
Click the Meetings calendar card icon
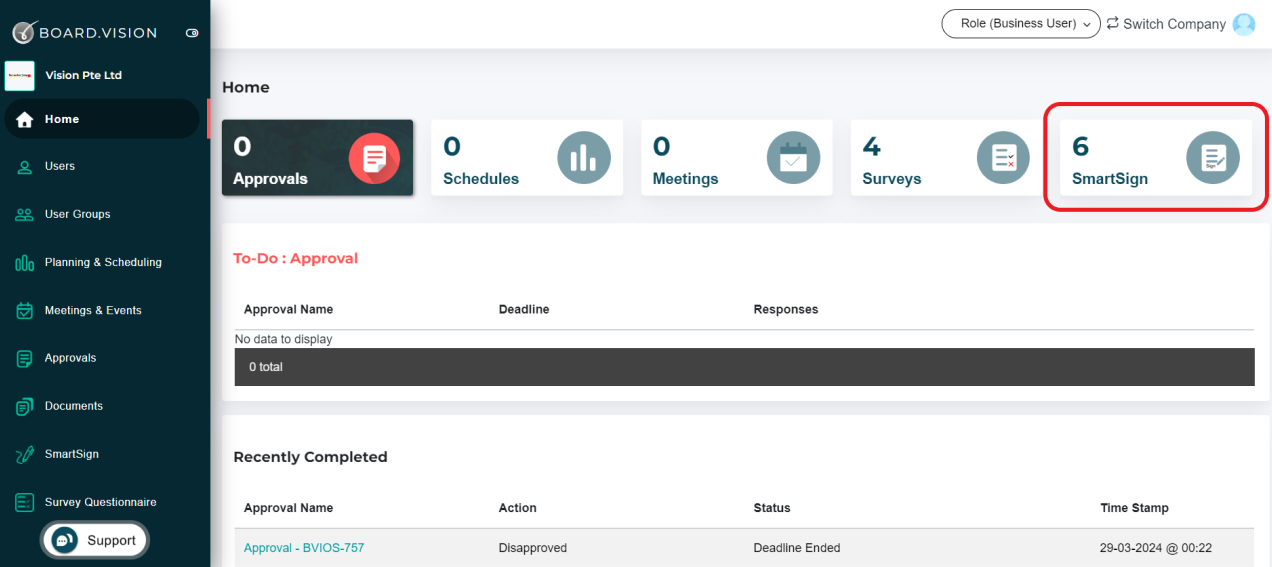coord(793,158)
